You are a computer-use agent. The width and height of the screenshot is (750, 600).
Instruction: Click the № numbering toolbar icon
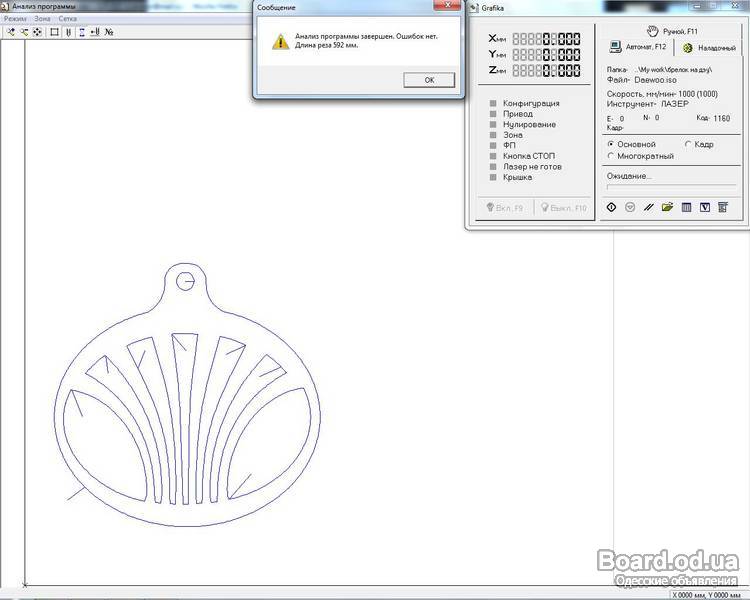click(x=108, y=32)
